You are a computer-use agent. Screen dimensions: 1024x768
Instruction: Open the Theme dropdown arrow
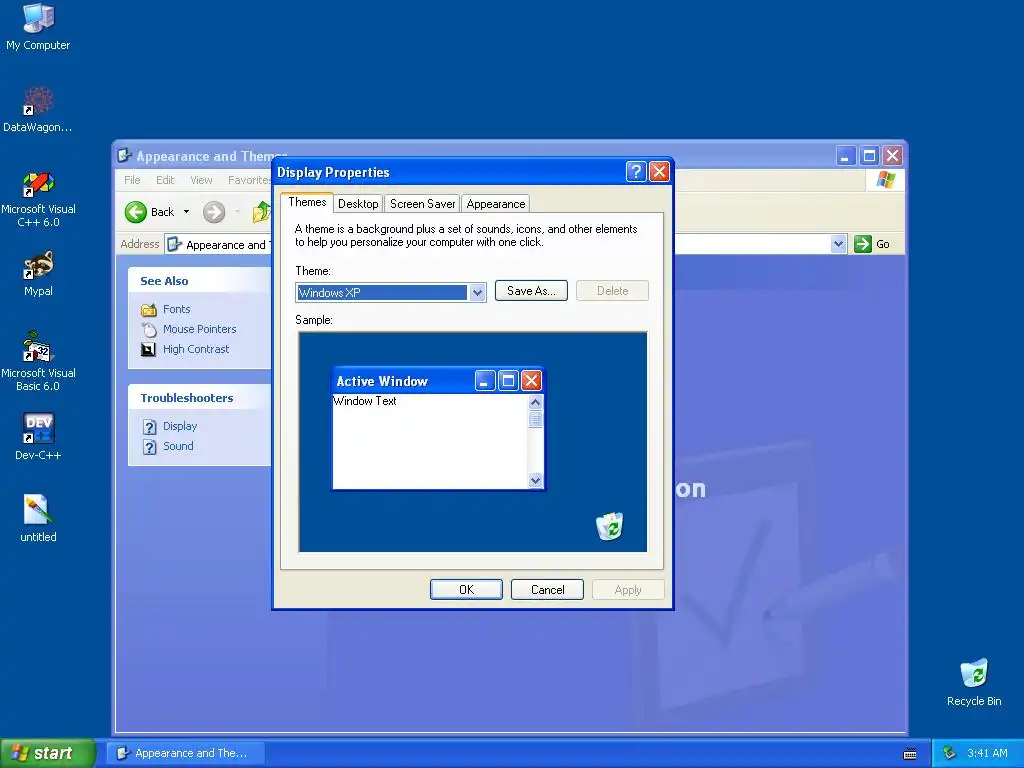[477, 293]
